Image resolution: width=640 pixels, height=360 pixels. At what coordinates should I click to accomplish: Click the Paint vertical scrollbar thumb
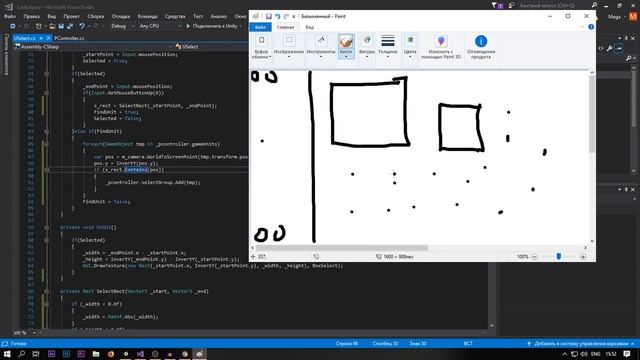pos(592,115)
